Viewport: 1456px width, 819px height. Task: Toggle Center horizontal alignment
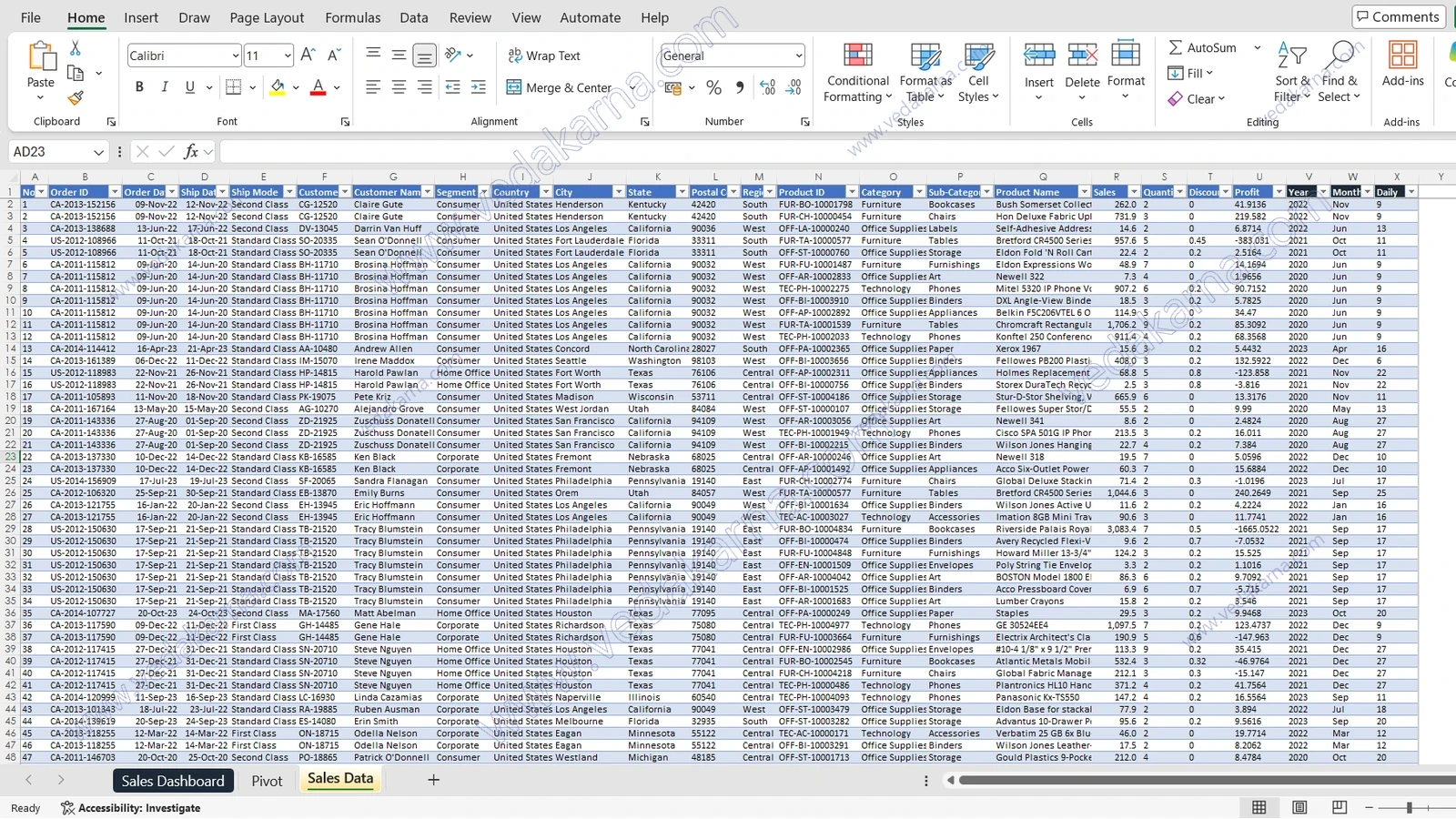(x=399, y=87)
